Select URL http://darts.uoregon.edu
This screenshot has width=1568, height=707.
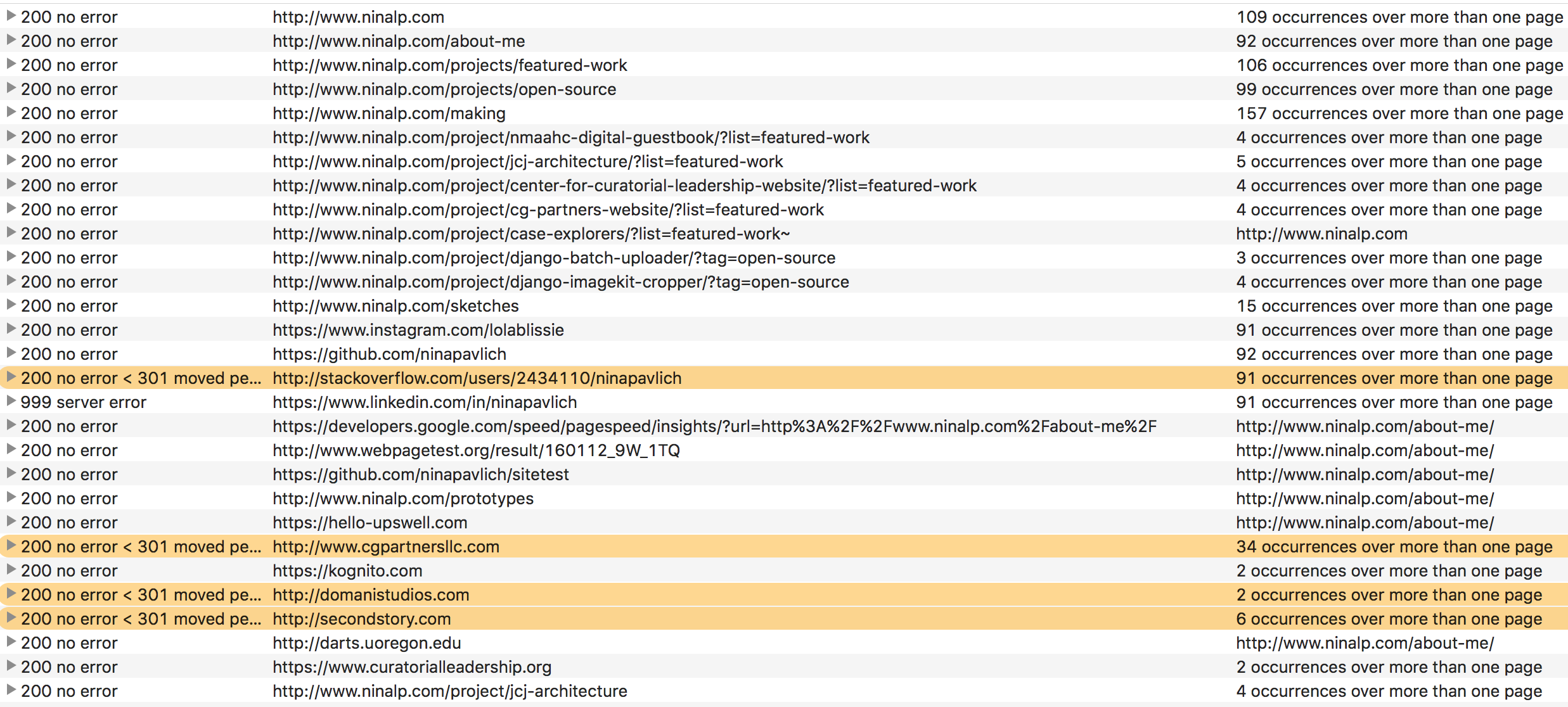367,643
